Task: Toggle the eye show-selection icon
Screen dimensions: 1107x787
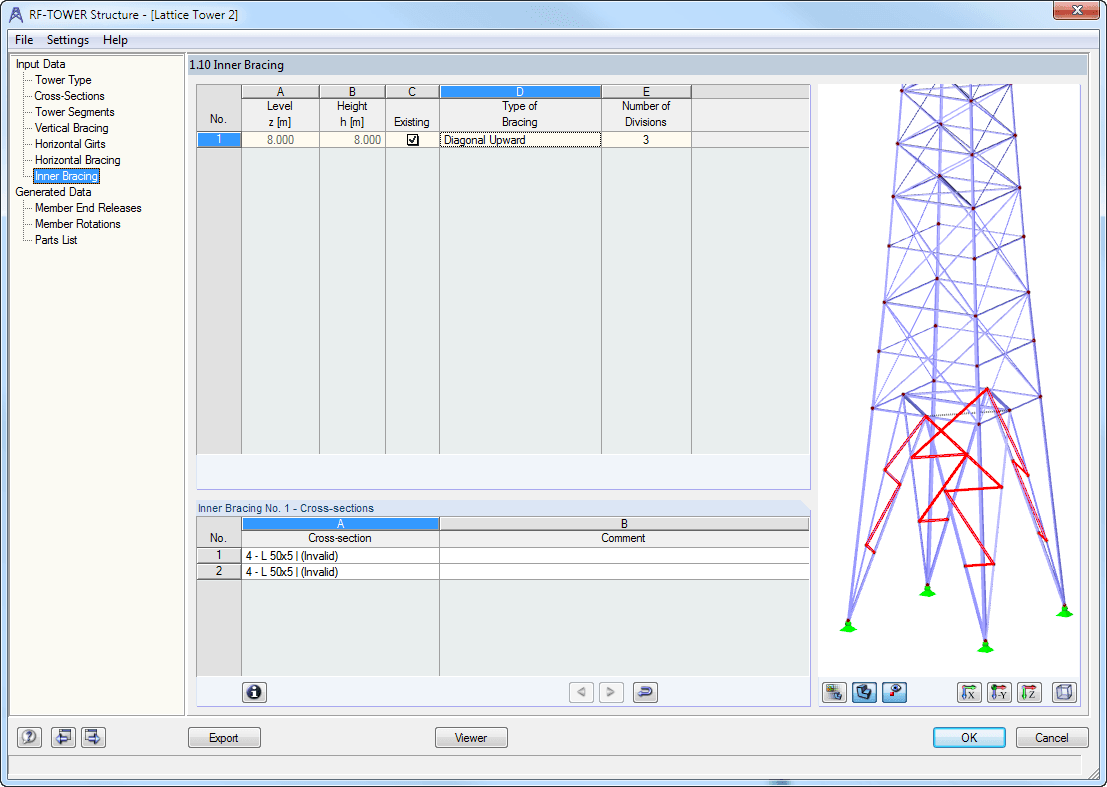Action: (x=894, y=692)
